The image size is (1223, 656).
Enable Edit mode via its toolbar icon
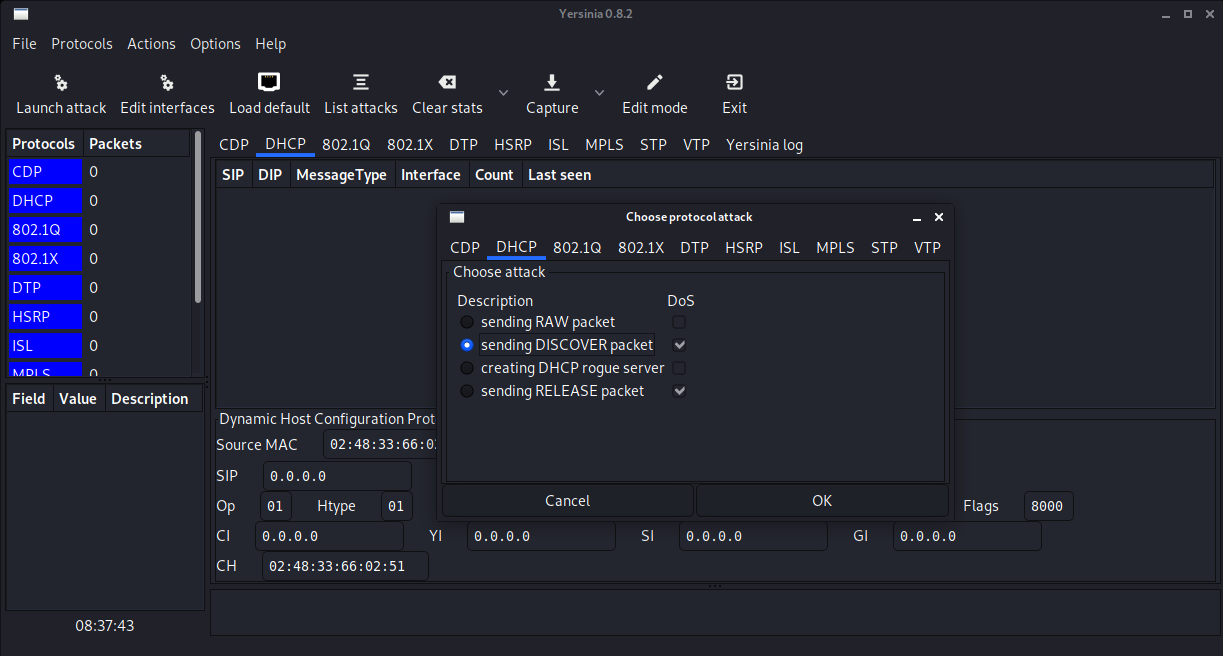point(654,93)
